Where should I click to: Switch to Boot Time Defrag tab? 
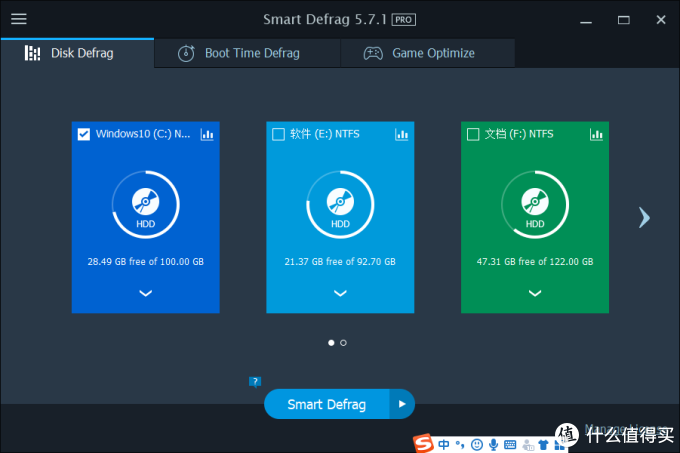point(248,53)
